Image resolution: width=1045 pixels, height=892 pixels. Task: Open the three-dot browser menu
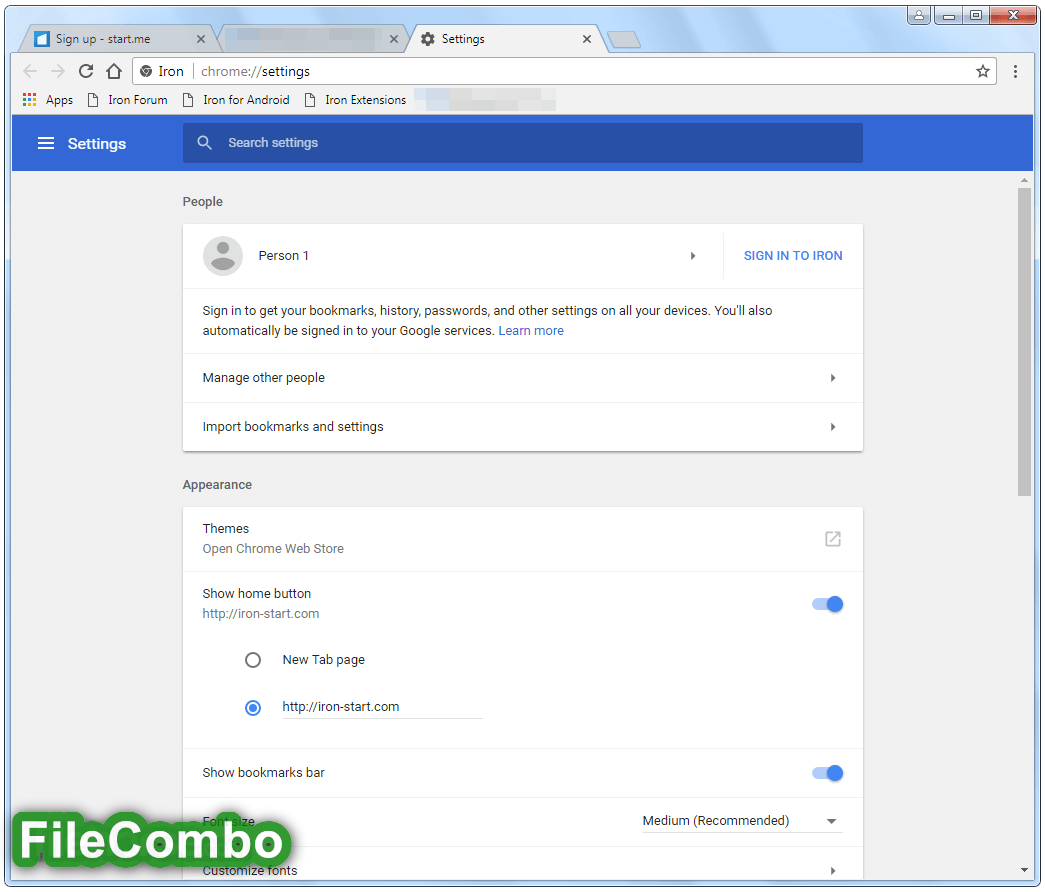[x=1015, y=71]
